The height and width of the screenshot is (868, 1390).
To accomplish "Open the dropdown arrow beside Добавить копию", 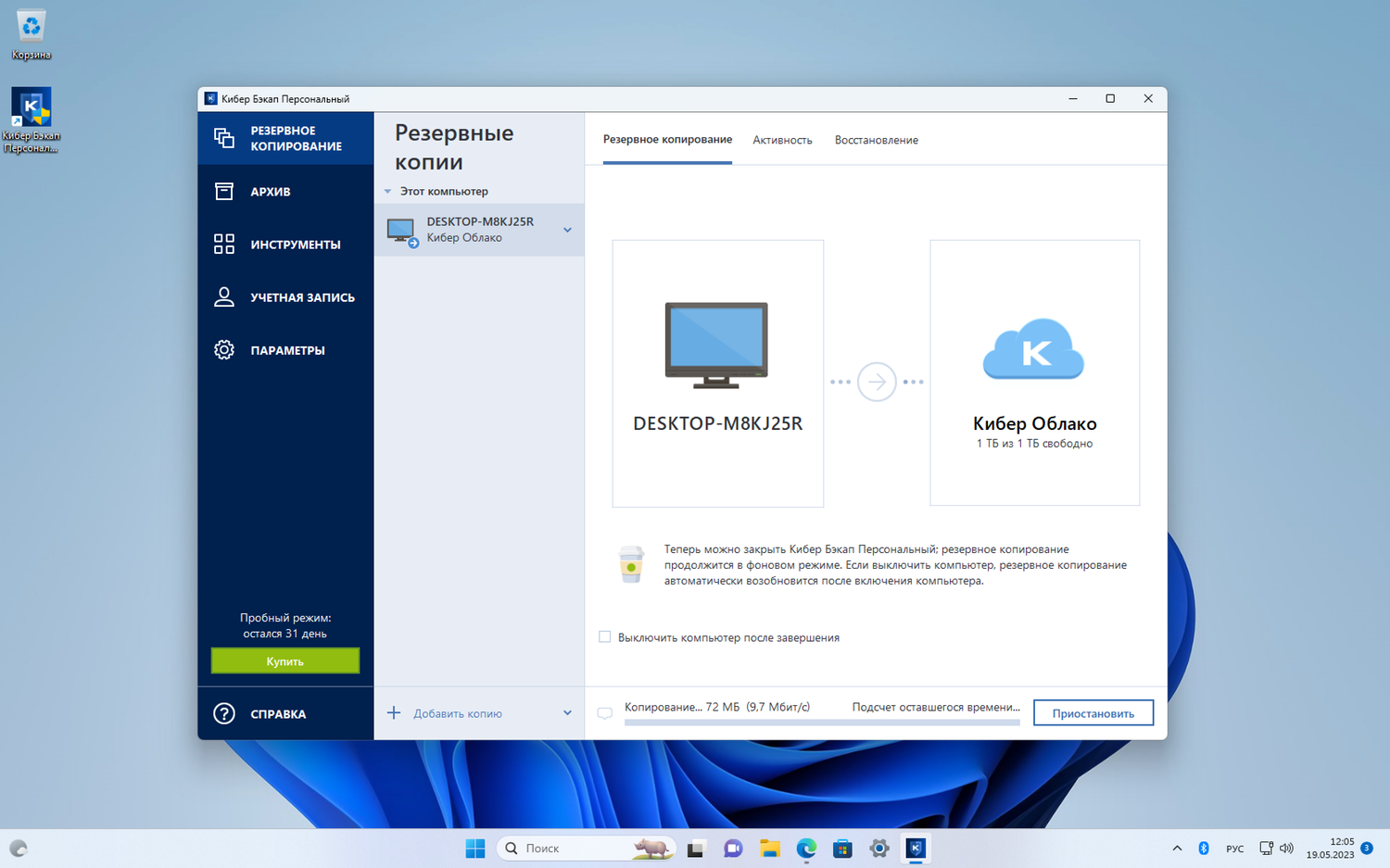I will (x=567, y=713).
